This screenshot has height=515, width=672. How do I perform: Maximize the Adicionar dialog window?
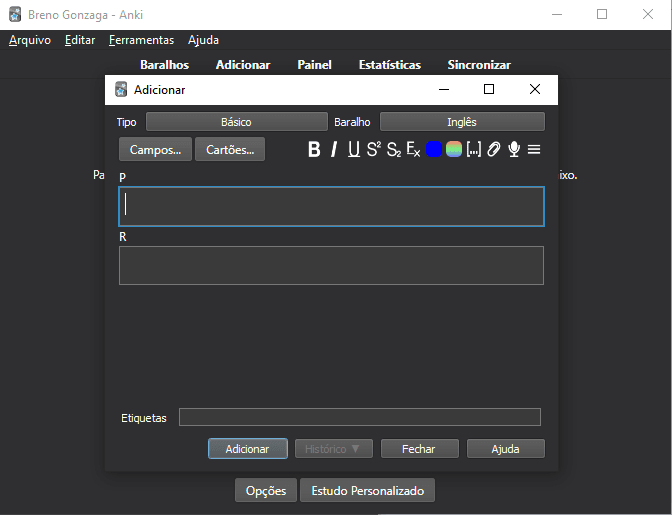coord(489,89)
